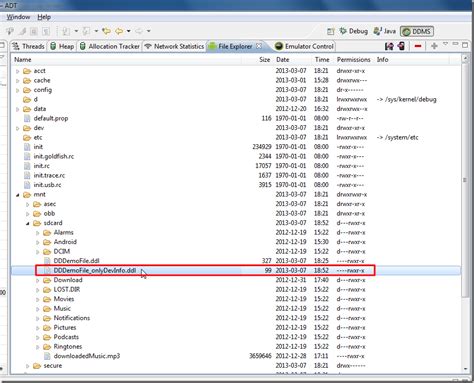474x383 pixels.
Task: Collapse the sdcard folder
Action: click(x=28, y=223)
